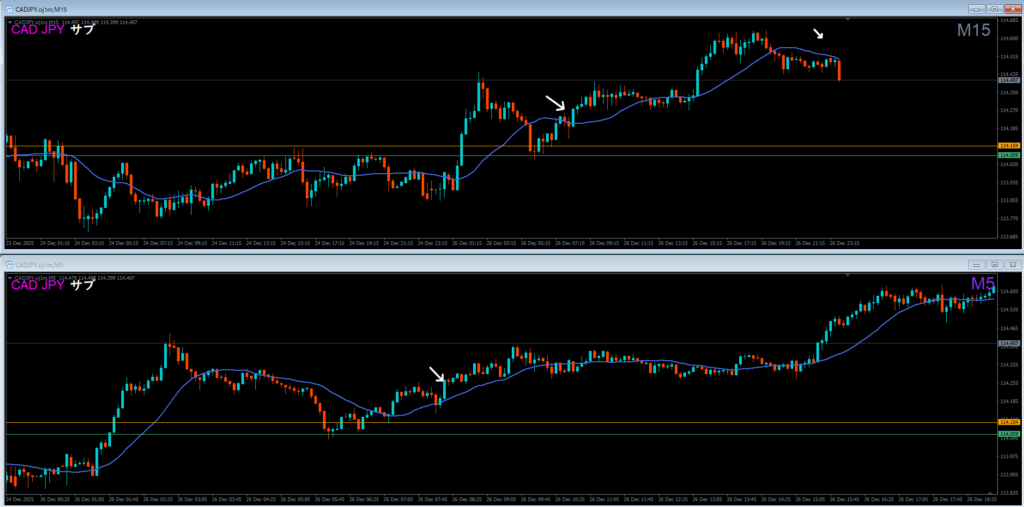Expand the small arrow beside the M5 chart info line
The image size is (1024, 507).
(x=10, y=276)
